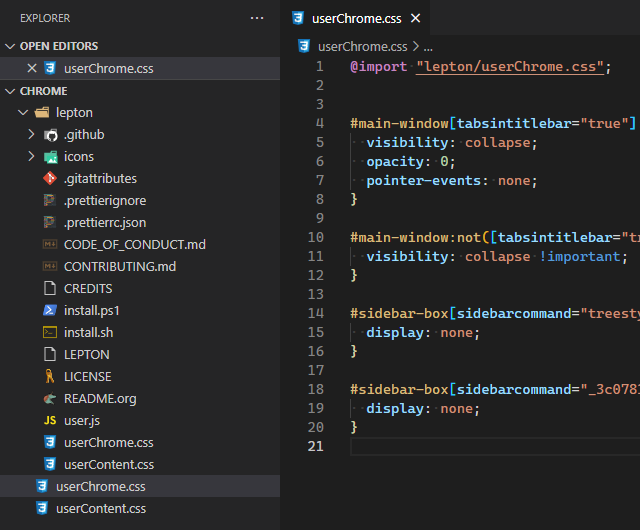This screenshot has width=640, height=530.
Task: Click the EXPLORER panel title
Action: [45, 18]
